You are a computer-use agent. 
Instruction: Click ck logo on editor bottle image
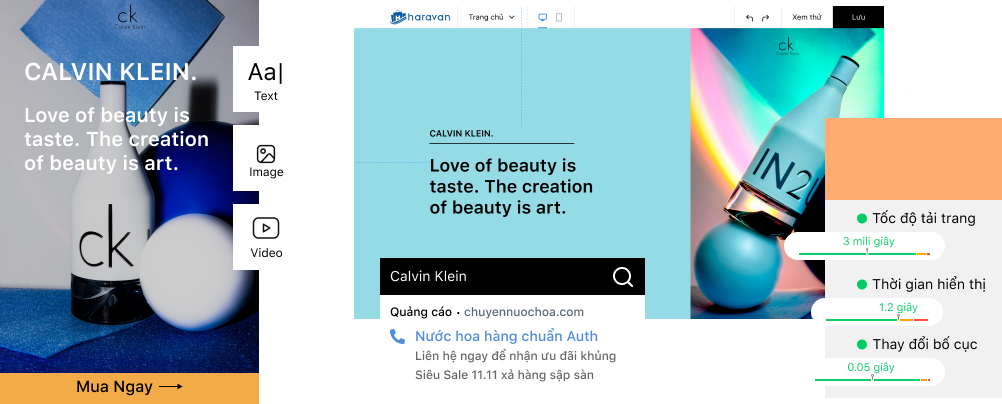[785, 47]
